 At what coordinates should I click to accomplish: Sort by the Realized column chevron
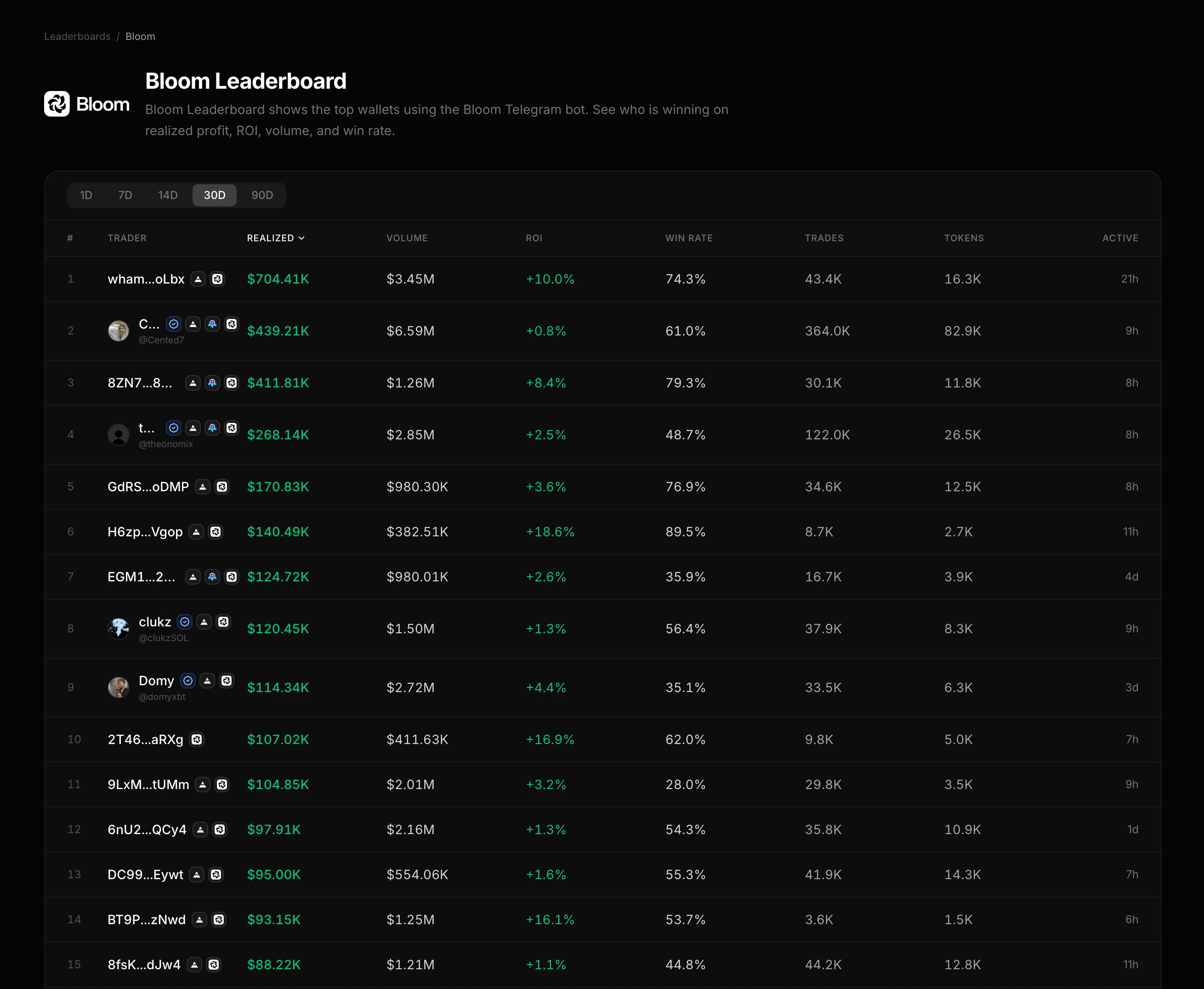302,238
